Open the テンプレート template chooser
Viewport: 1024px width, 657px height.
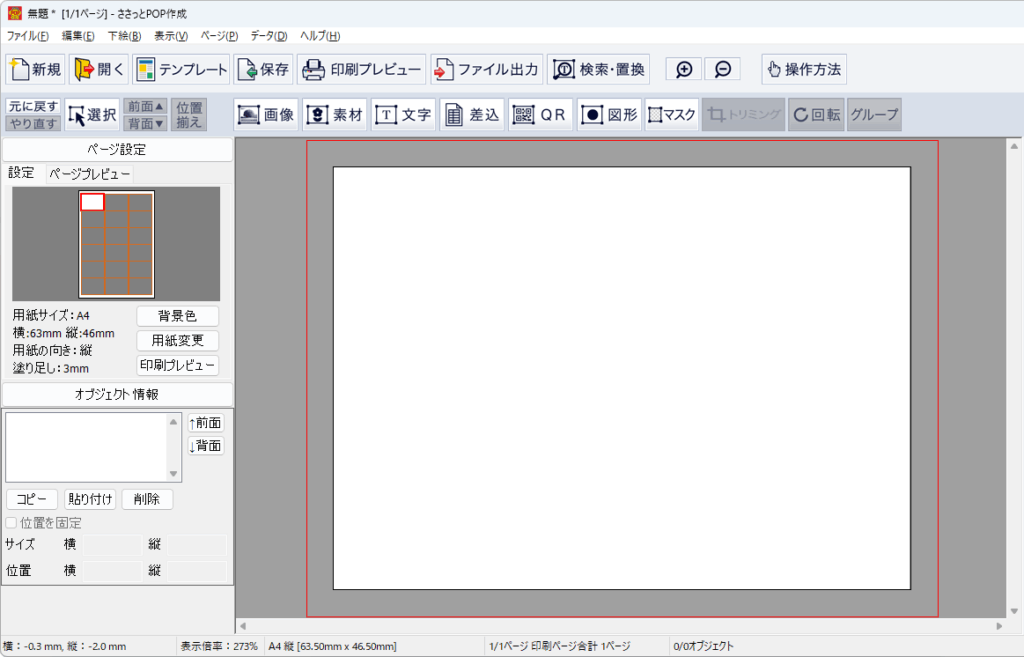(181, 69)
